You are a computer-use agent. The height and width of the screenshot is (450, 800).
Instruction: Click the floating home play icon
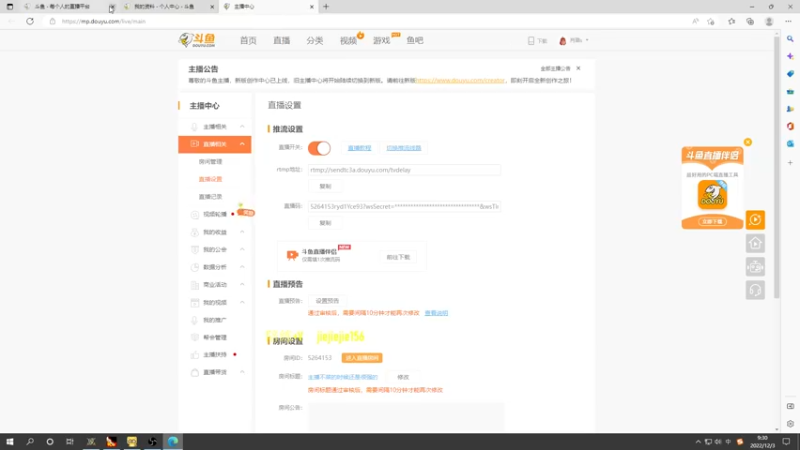[755, 243]
